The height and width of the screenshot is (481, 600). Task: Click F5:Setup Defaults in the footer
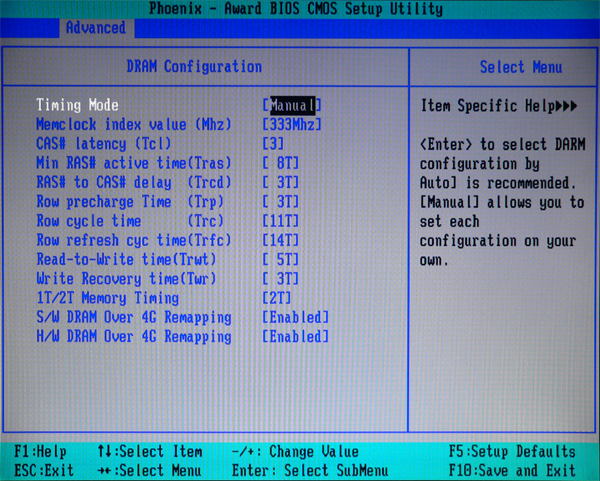pyautogui.click(x=512, y=452)
